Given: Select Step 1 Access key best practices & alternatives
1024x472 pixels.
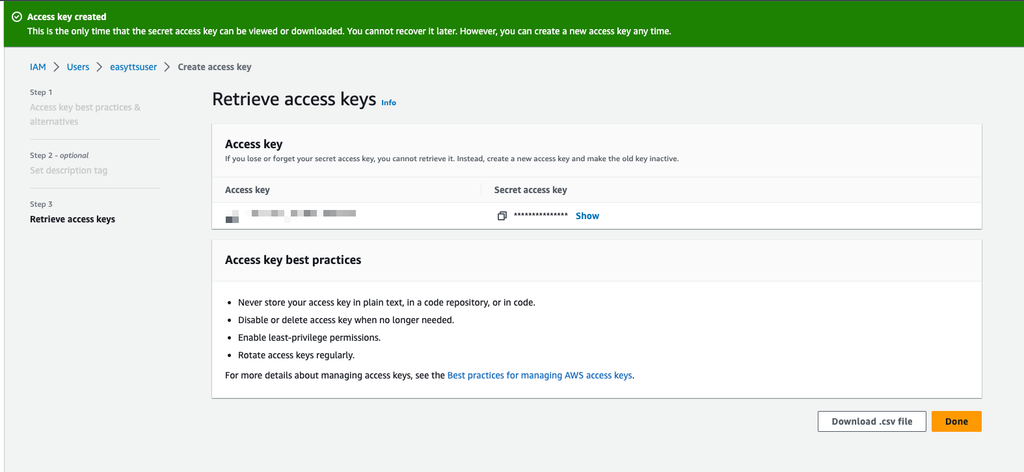Looking at the screenshot, I should click(86, 114).
